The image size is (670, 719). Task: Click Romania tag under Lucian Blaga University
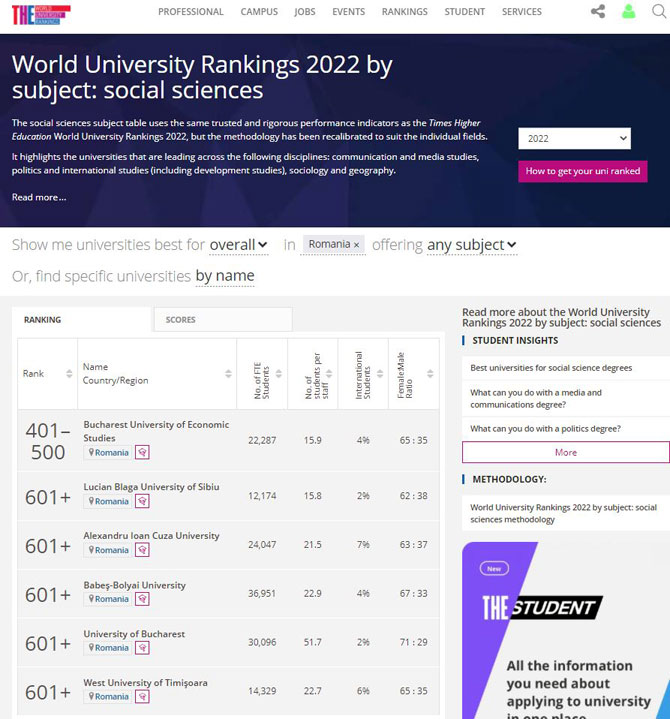point(108,501)
